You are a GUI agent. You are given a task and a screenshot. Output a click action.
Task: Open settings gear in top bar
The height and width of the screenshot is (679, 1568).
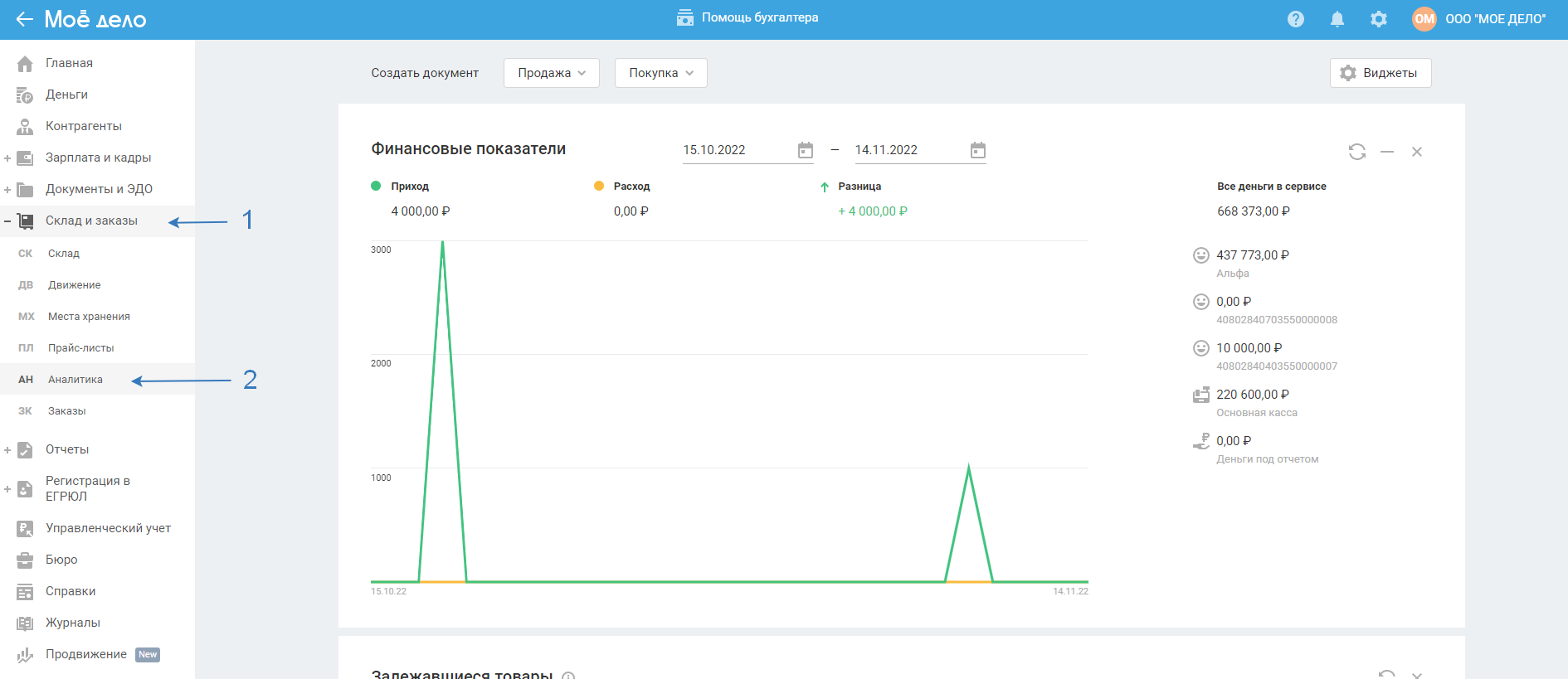[x=1378, y=19]
